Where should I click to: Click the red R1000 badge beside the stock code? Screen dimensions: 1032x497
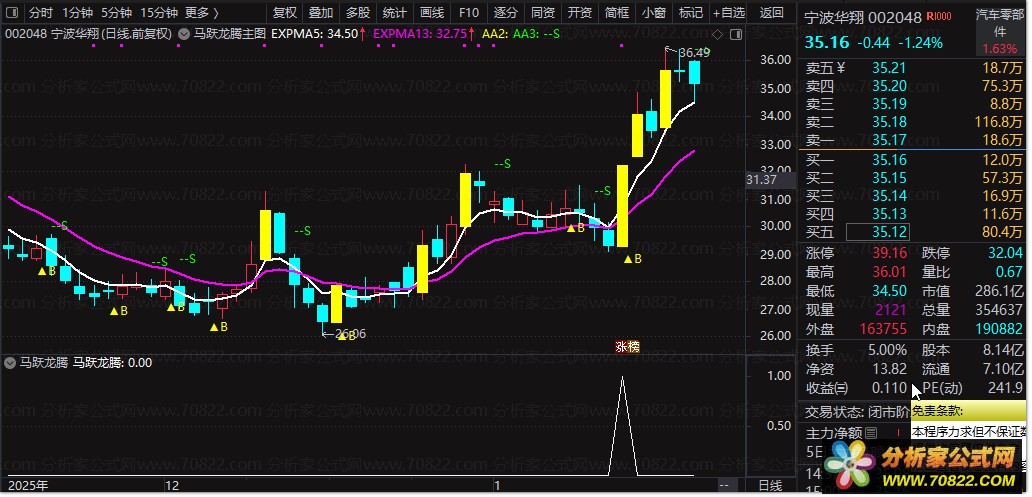pos(938,16)
